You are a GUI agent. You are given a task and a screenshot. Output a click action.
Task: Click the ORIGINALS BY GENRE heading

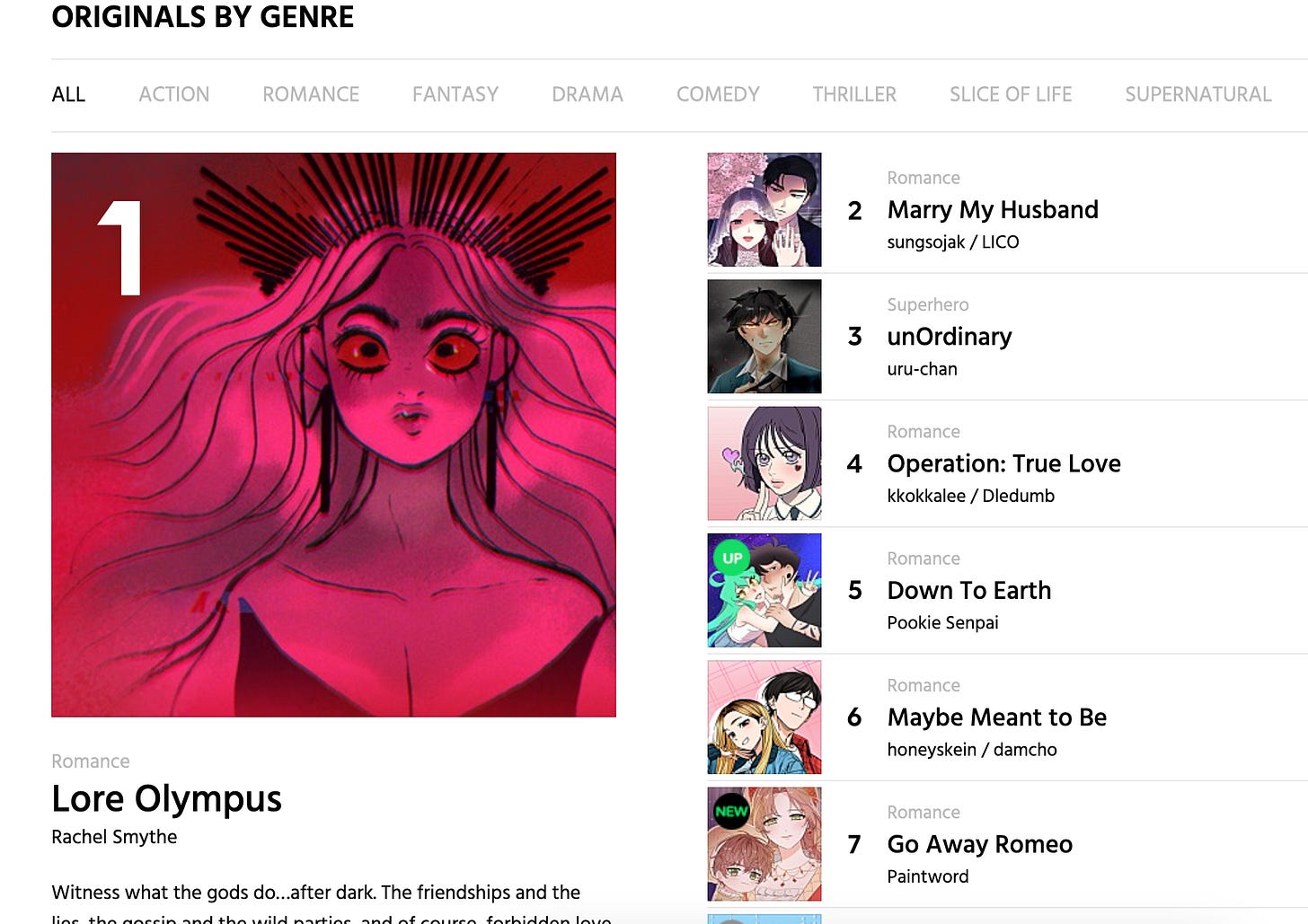(x=202, y=17)
